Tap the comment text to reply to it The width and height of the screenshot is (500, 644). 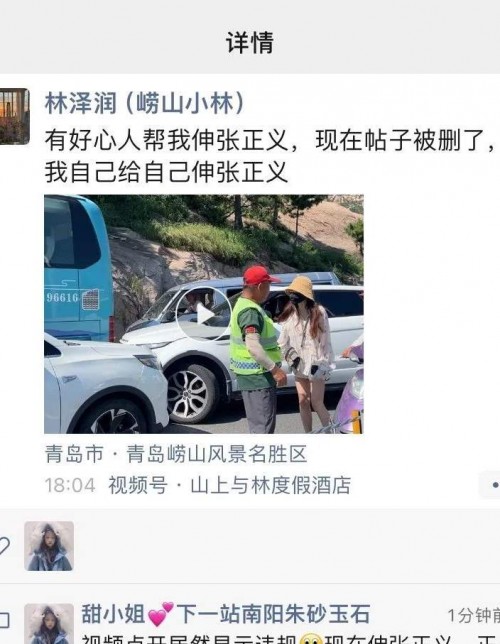[290, 639]
